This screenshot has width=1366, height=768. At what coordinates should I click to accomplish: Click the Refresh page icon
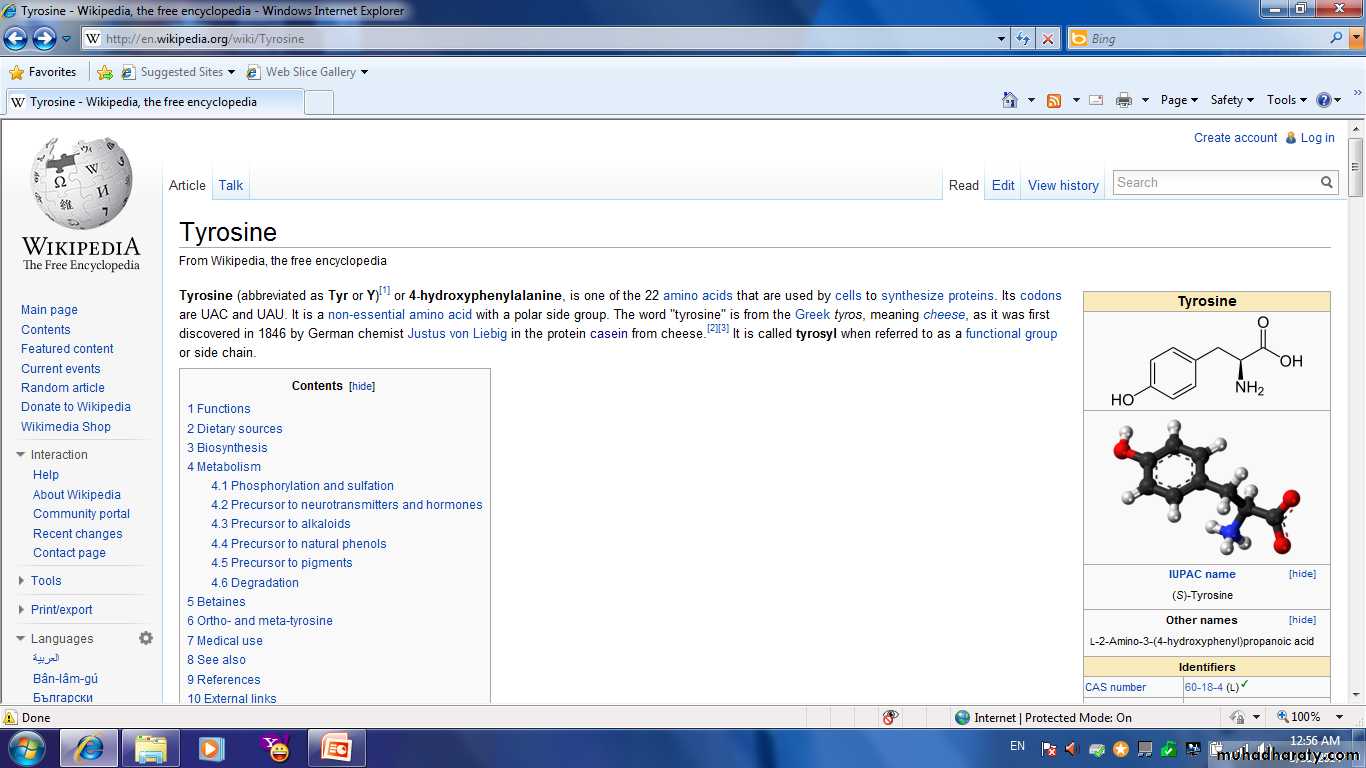pos(1023,39)
